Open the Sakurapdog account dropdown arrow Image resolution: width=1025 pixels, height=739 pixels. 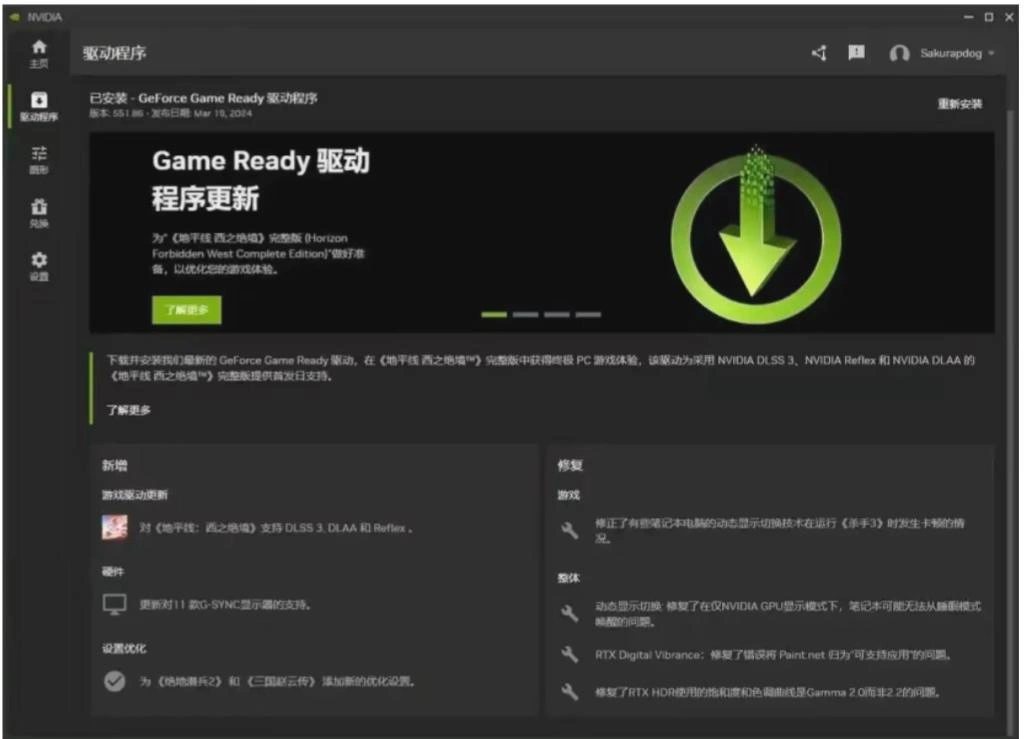(991, 53)
